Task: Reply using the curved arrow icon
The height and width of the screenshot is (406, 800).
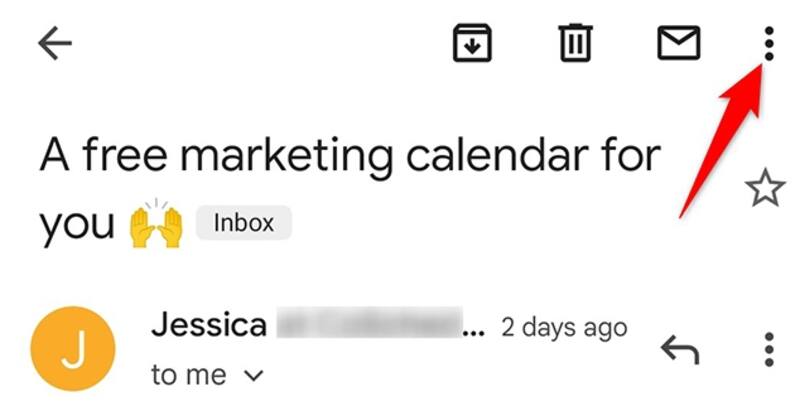Action: tap(679, 349)
